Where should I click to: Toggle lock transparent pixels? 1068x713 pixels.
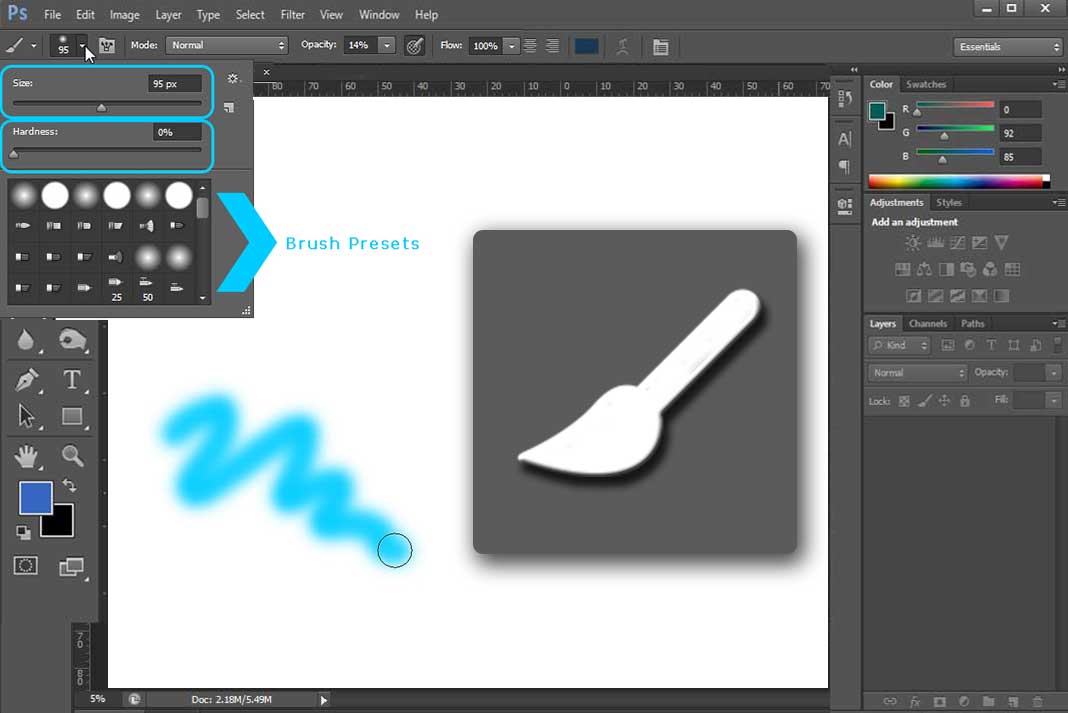coord(904,401)
